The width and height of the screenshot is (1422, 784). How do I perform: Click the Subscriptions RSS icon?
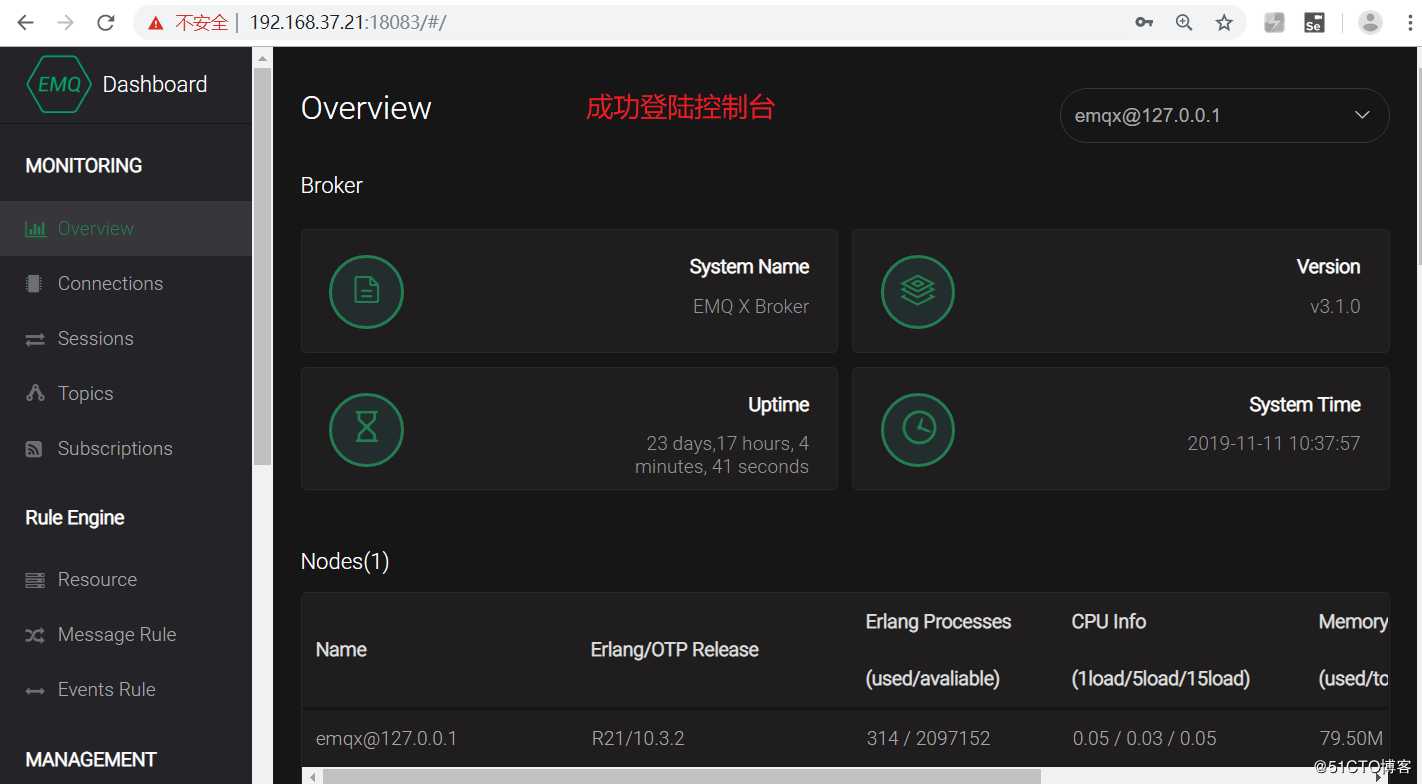pos(34,449)
